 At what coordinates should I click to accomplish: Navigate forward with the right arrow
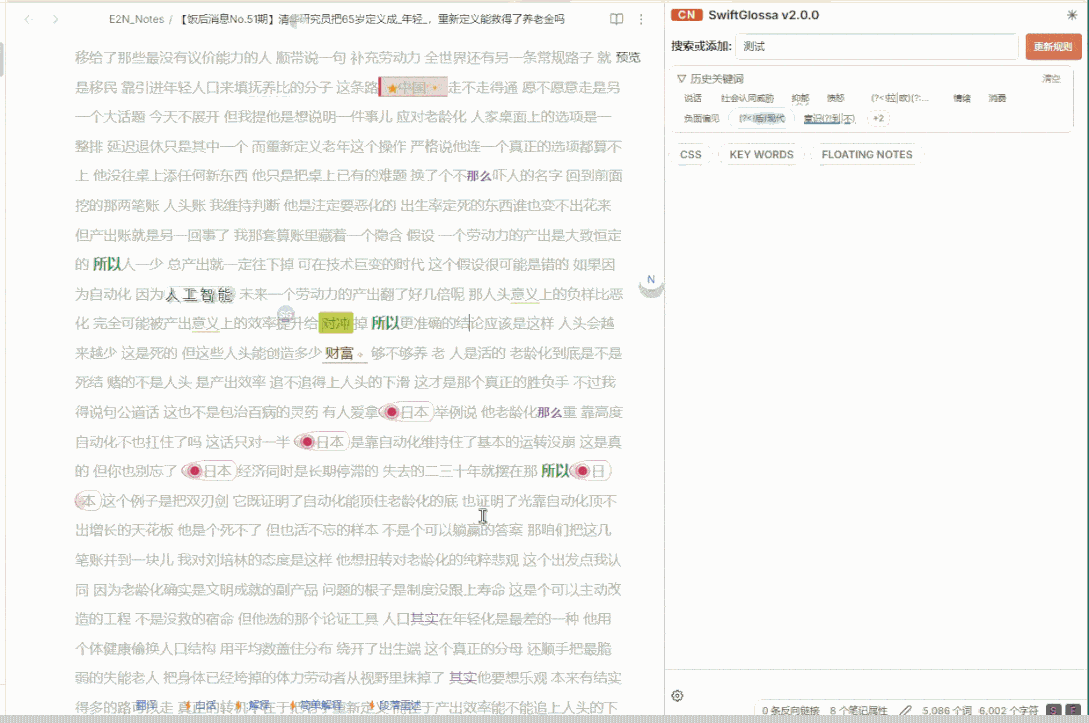pos(55,19)
